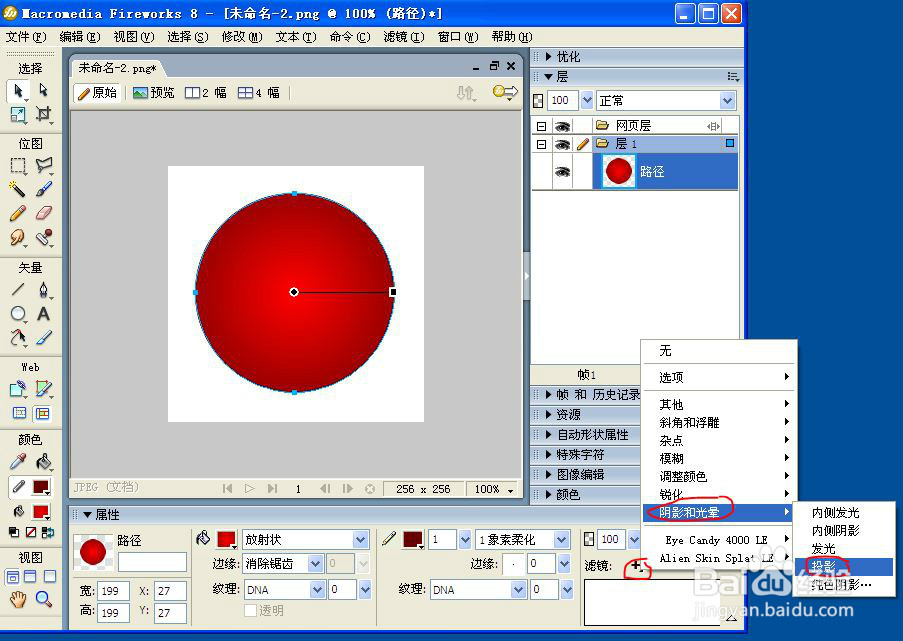Select the Pencil tool

pos(17,213)
